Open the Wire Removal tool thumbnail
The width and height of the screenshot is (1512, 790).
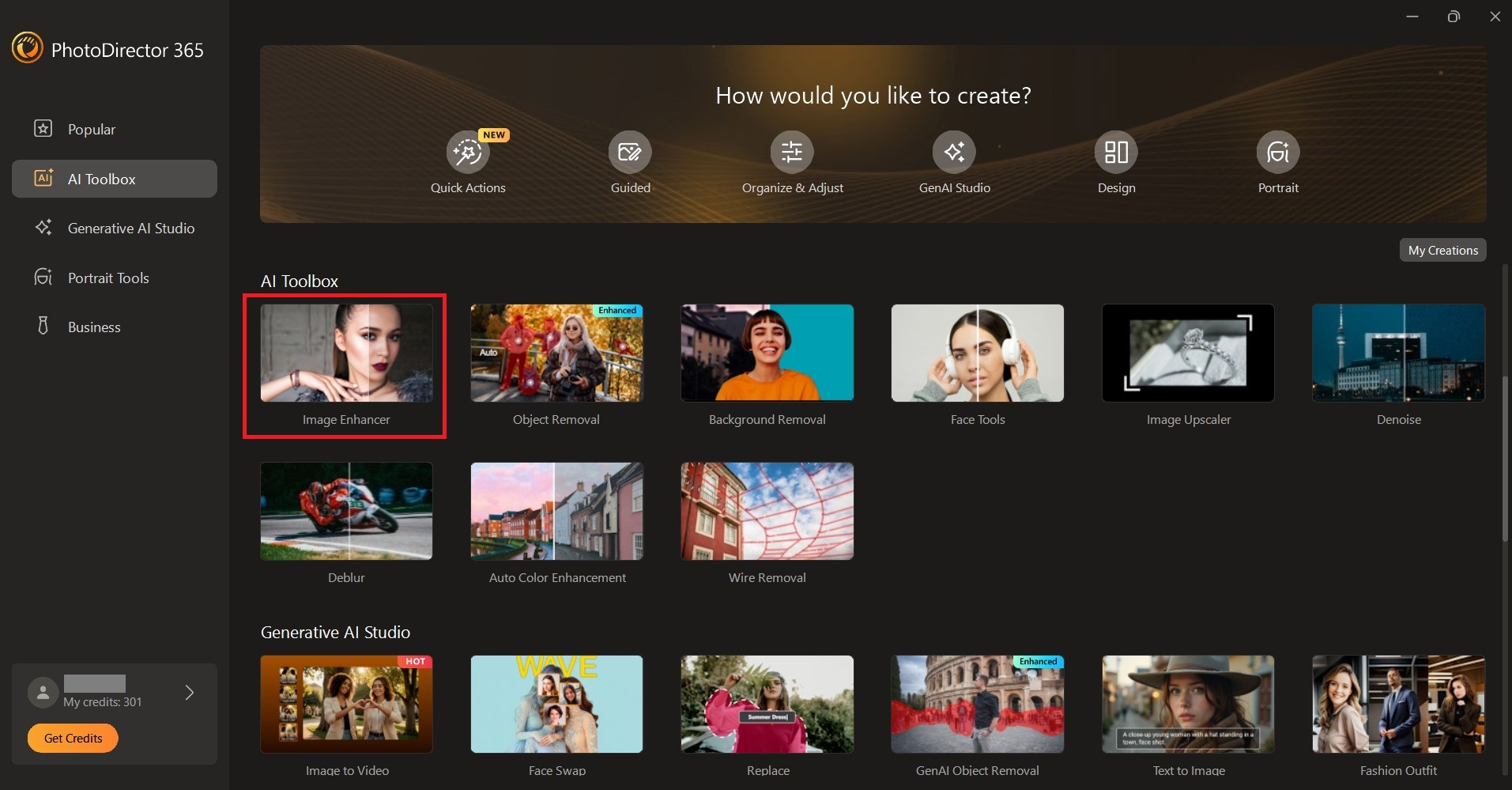767,511
